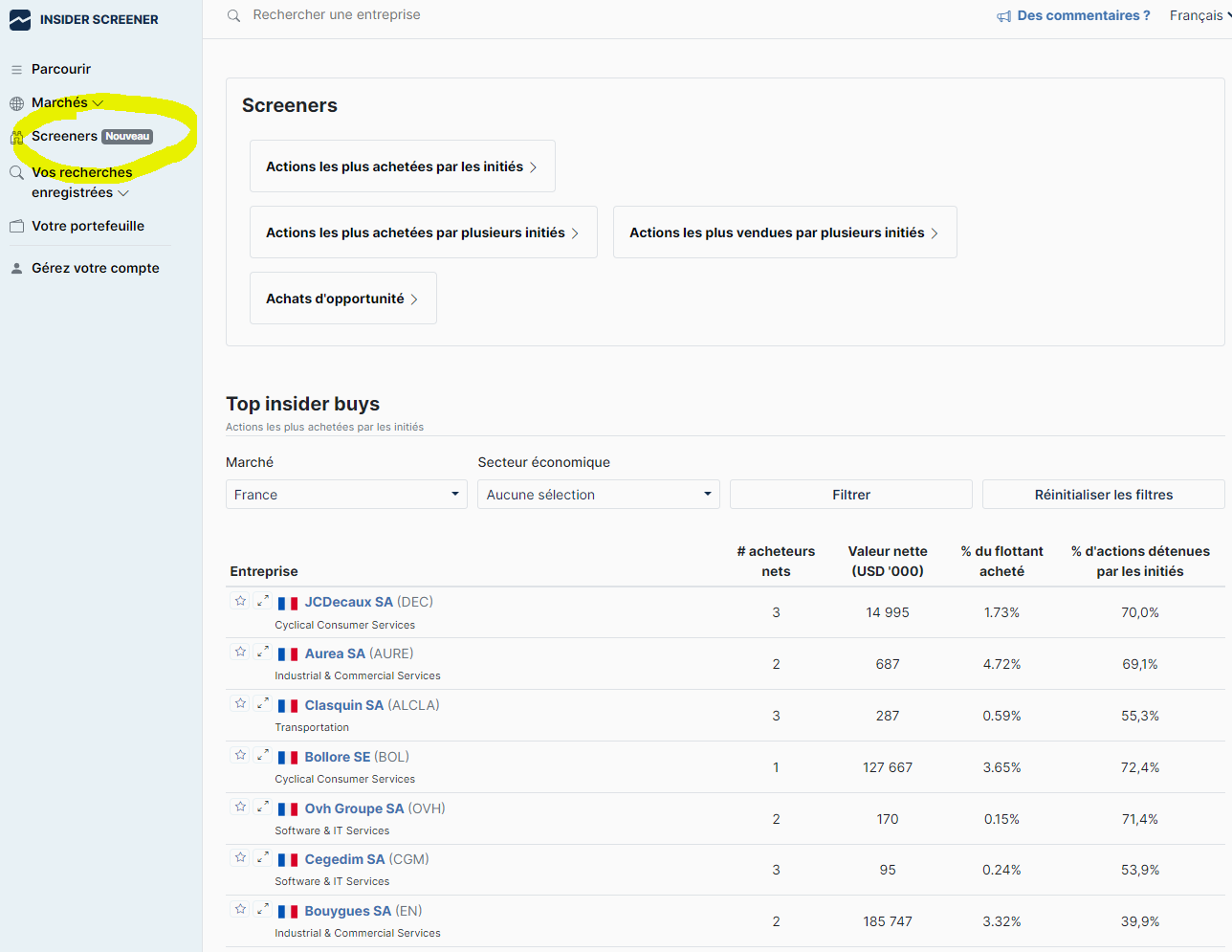1232x952 pixels.
Task: Click the Des commentaires ? link
Action: click(x=1084, y=15)
